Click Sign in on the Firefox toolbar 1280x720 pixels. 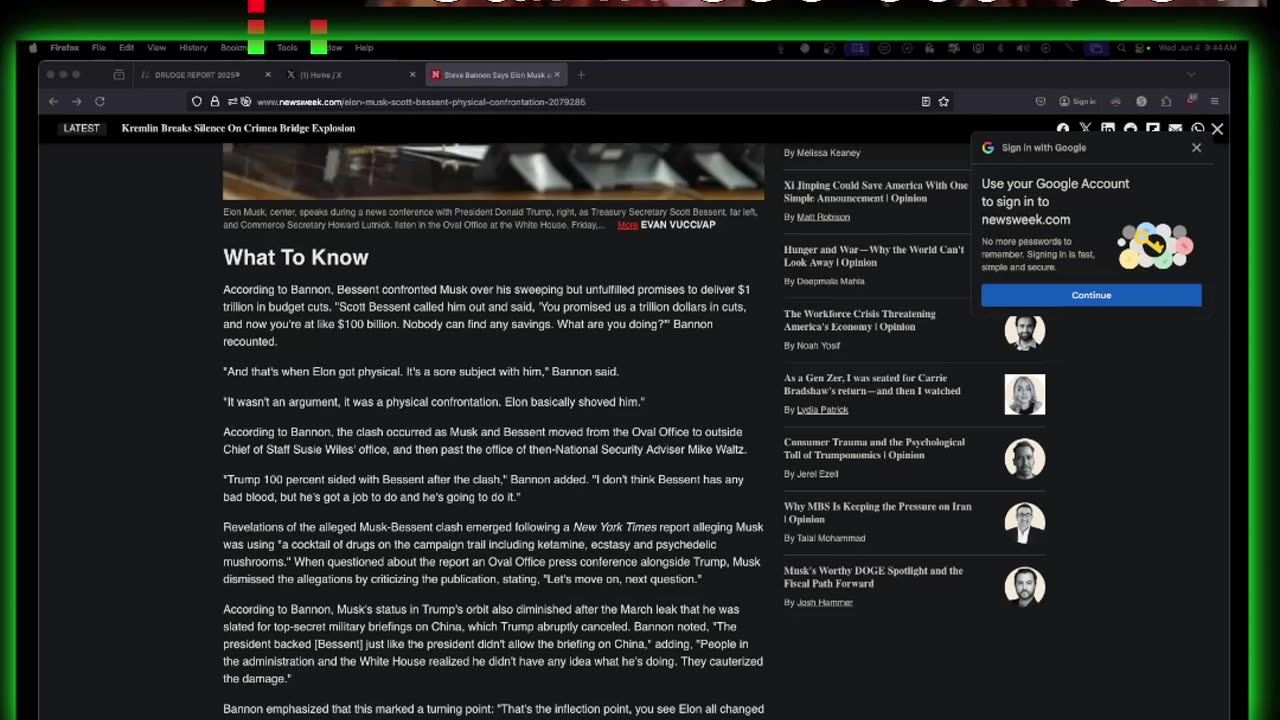pyautogui.click(x=1077, y=101)
